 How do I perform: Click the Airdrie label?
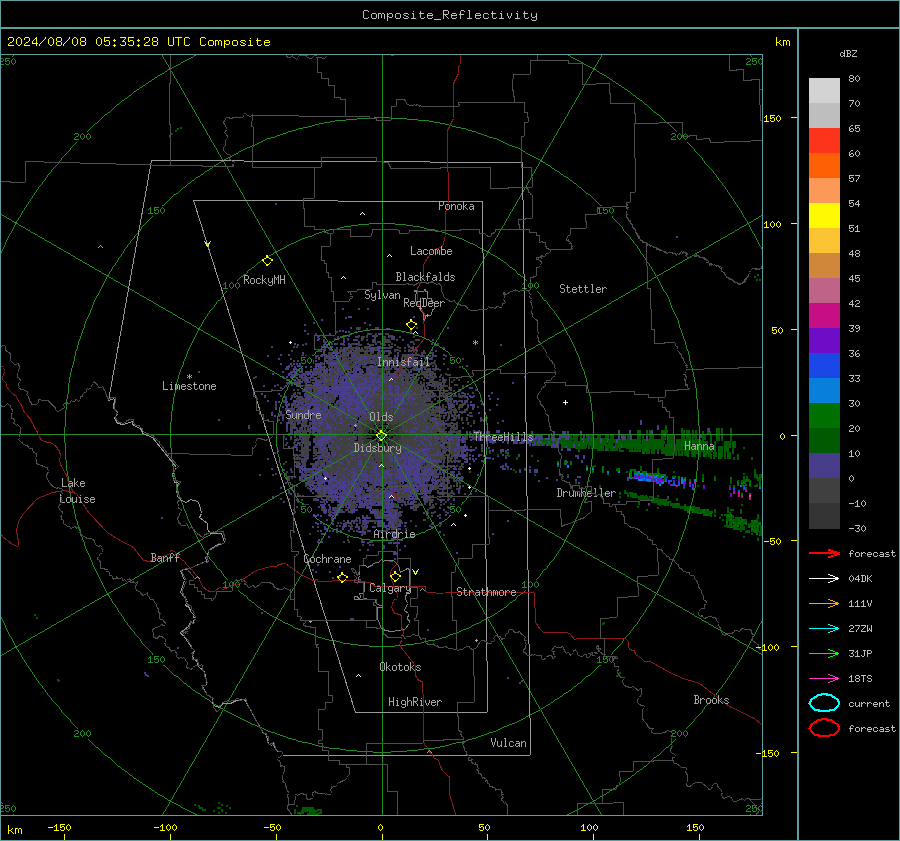tap(394, 534)
